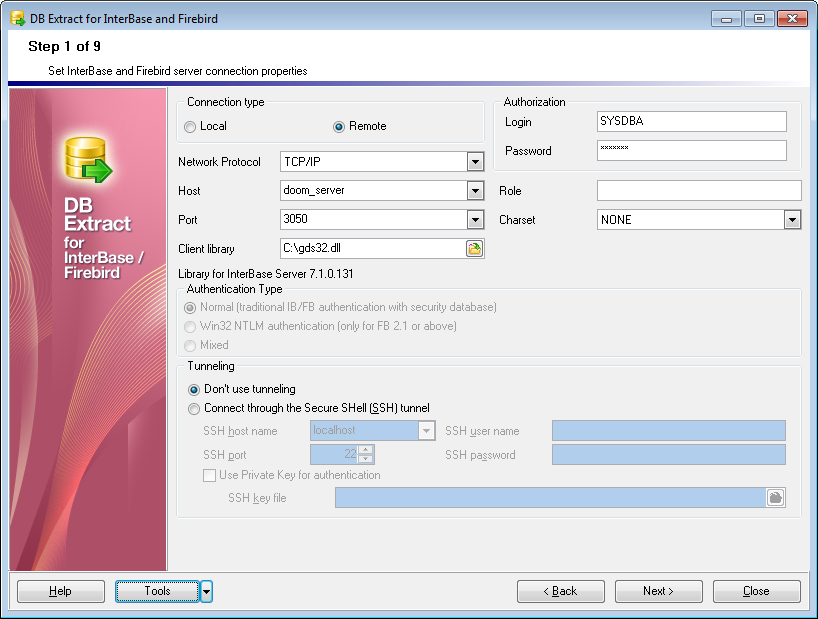Click the DB Extract title bar icon
818x619 pixels.
click(x=17, y=19)
